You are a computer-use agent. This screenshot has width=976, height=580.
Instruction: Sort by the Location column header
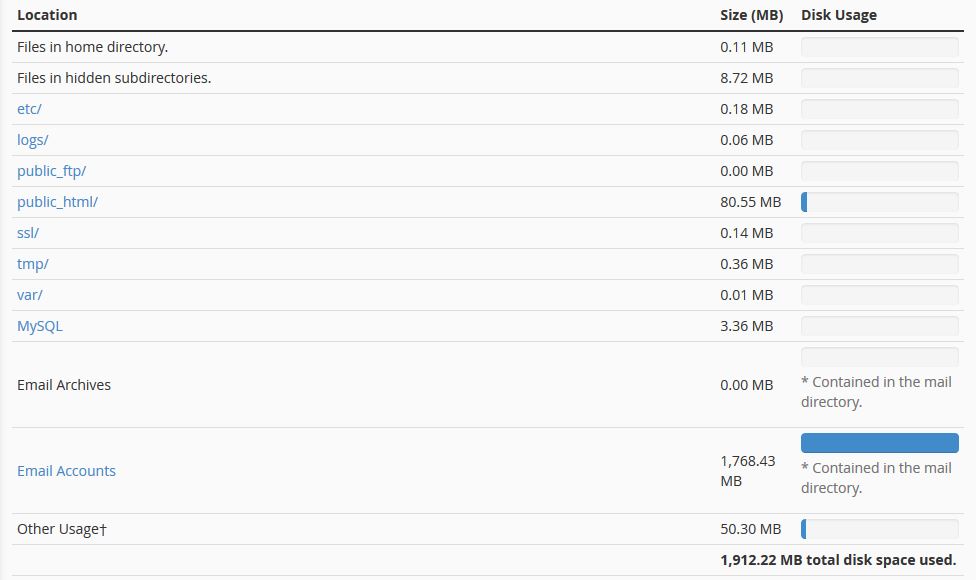coord(47,15)
